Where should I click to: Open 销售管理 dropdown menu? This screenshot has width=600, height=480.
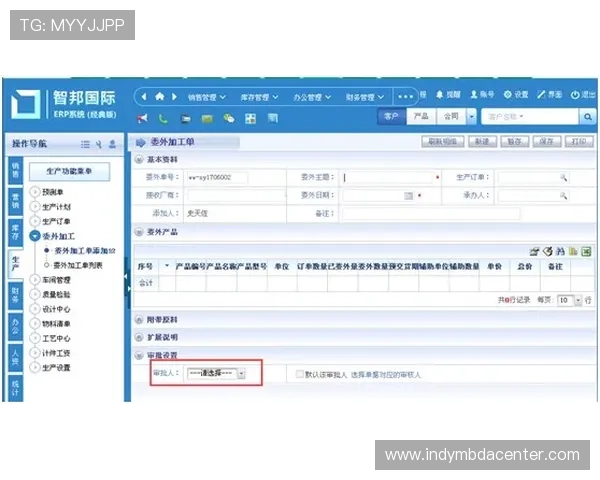(x=207, y=97)
